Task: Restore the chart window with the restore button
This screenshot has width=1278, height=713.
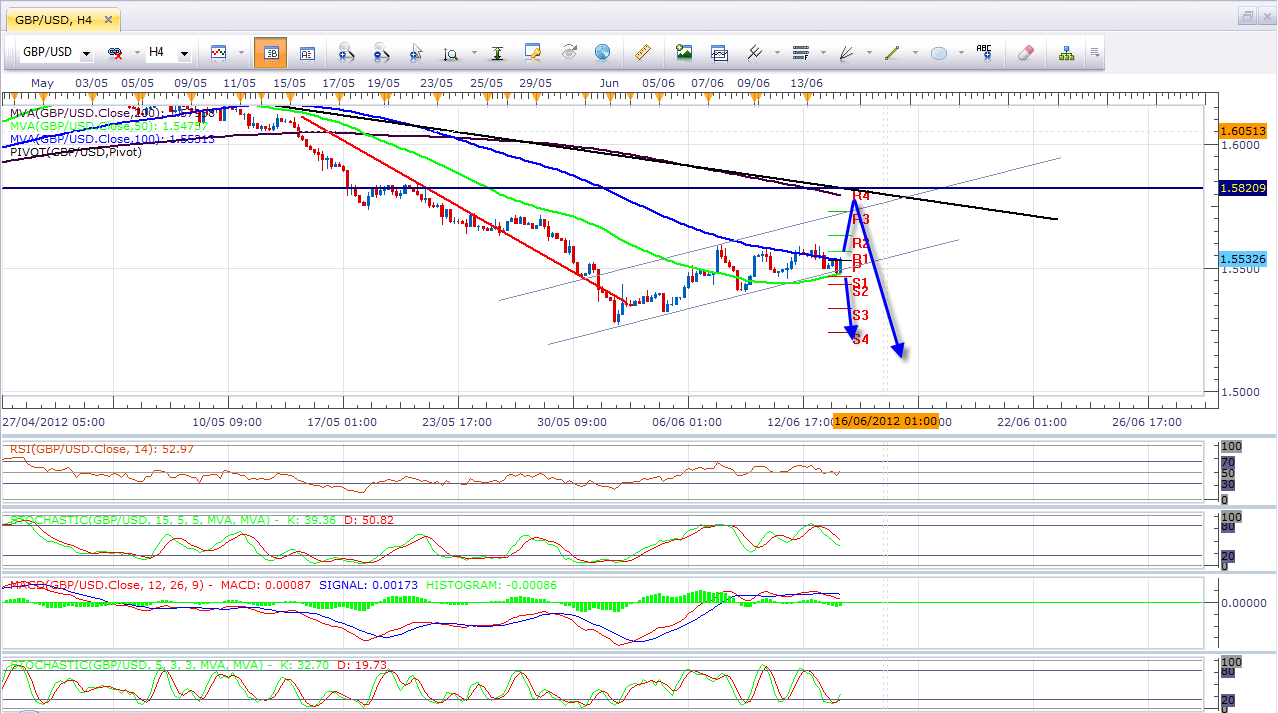Action: point(1247,16)
